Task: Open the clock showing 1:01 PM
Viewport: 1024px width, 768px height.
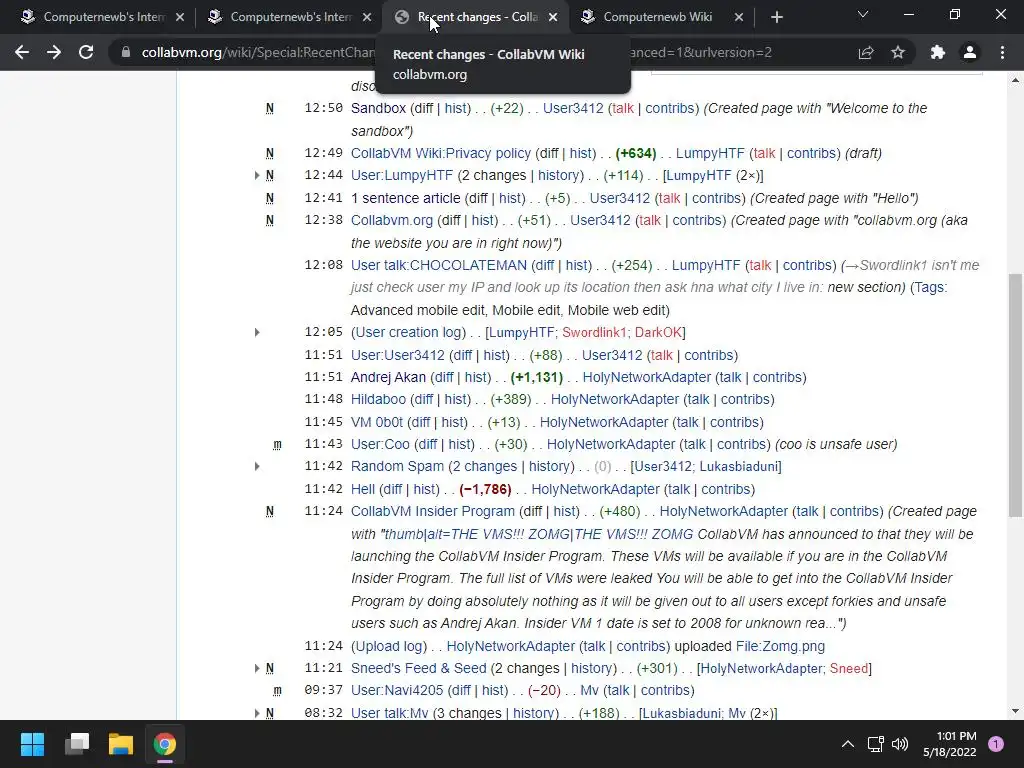Action: tap(950, 744)
